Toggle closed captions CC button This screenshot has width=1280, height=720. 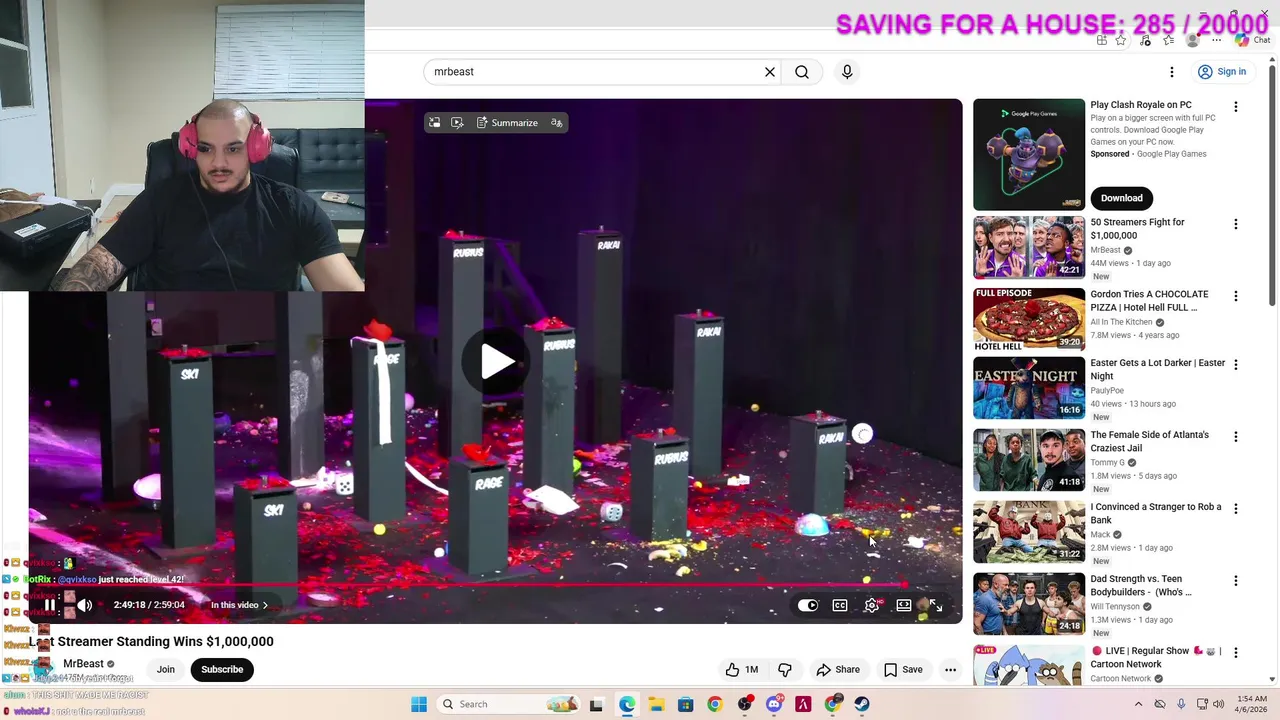pos(840,605)
